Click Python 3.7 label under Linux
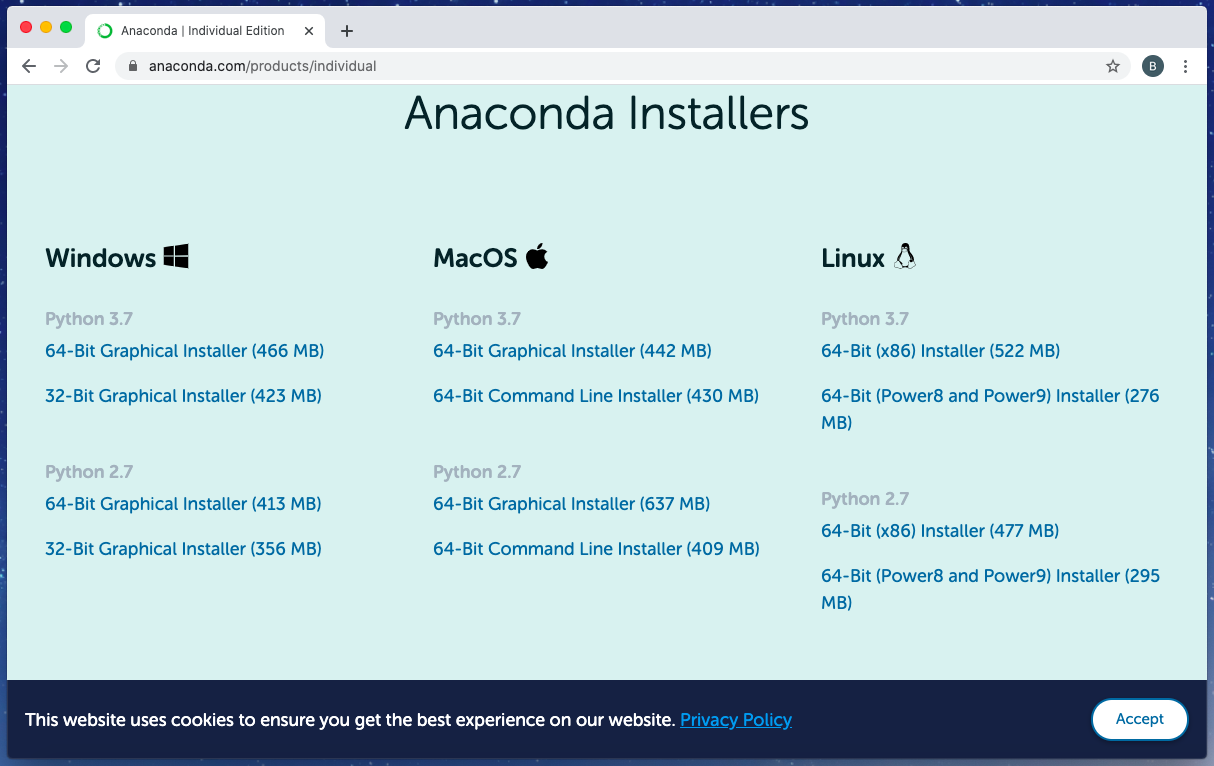This screenshot has height=766, width=1214. pyautogui.click(x=865, y=319)
